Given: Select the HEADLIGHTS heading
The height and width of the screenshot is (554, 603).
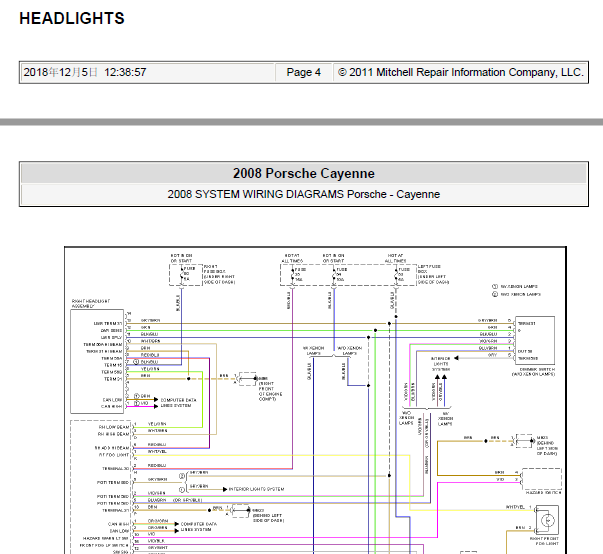Looking at the screenshot, I should point(72,18).
